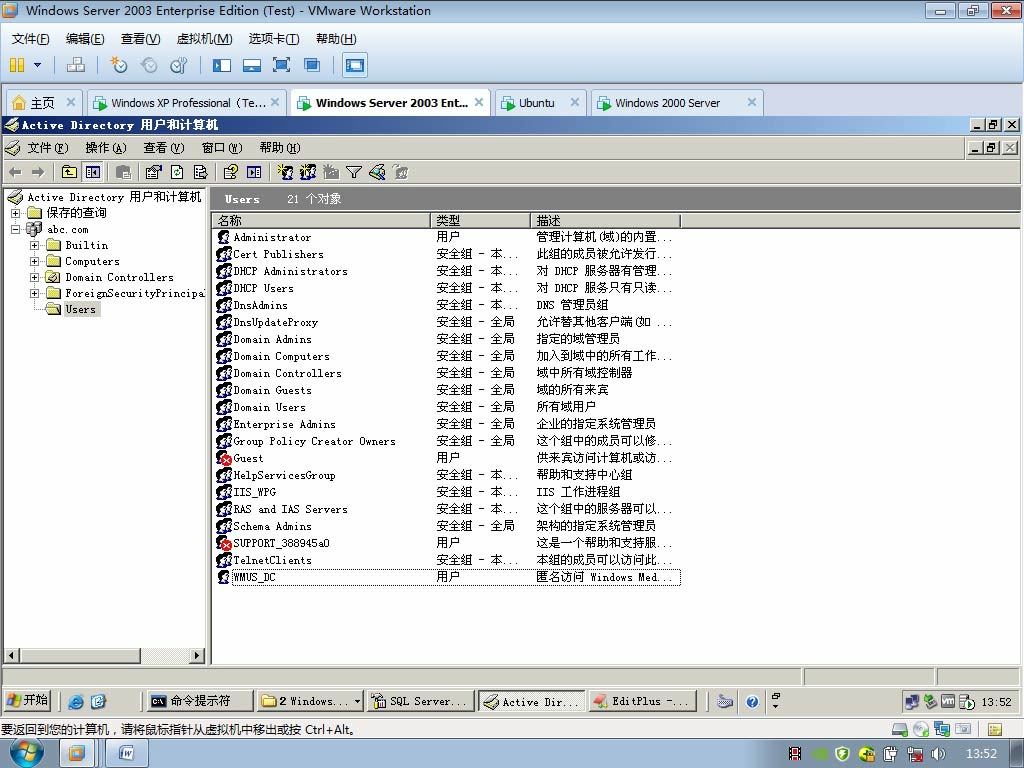Open VMware 选项卡(T) menu
Screen dimensions: 1024x768
[x=274, y=39]
